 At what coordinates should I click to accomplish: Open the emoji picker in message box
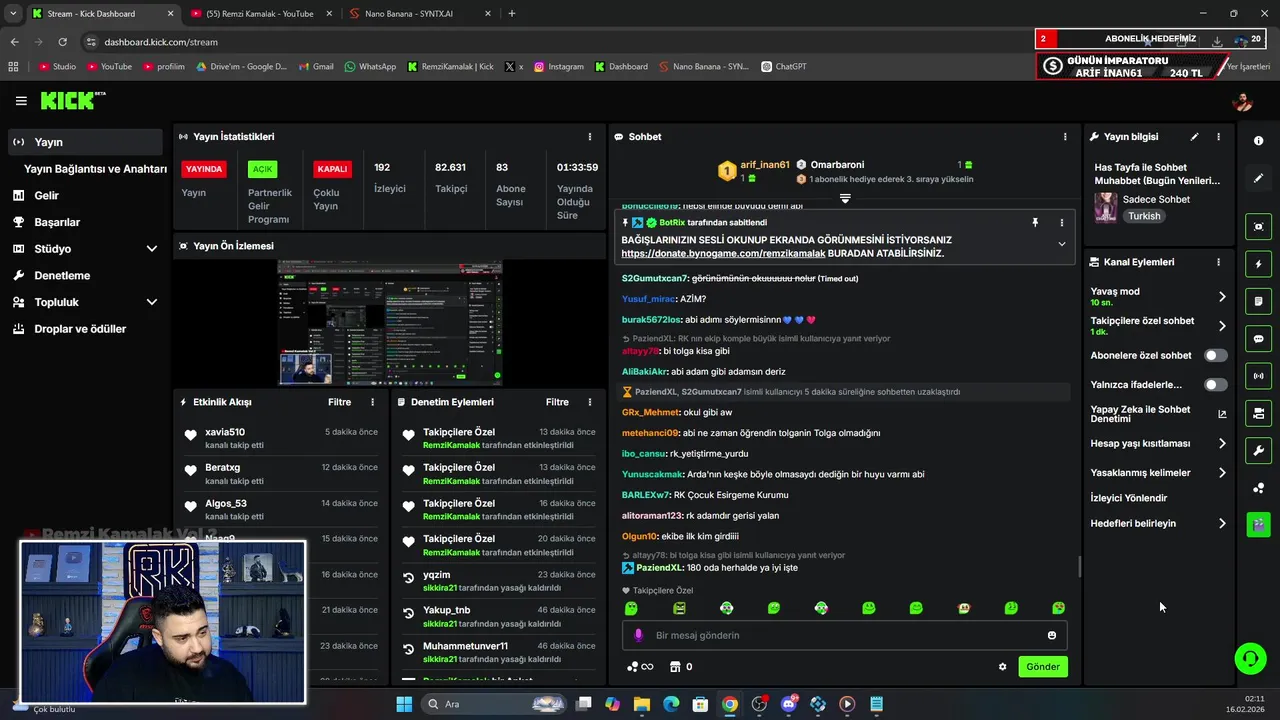click(x=1051, y=635)
